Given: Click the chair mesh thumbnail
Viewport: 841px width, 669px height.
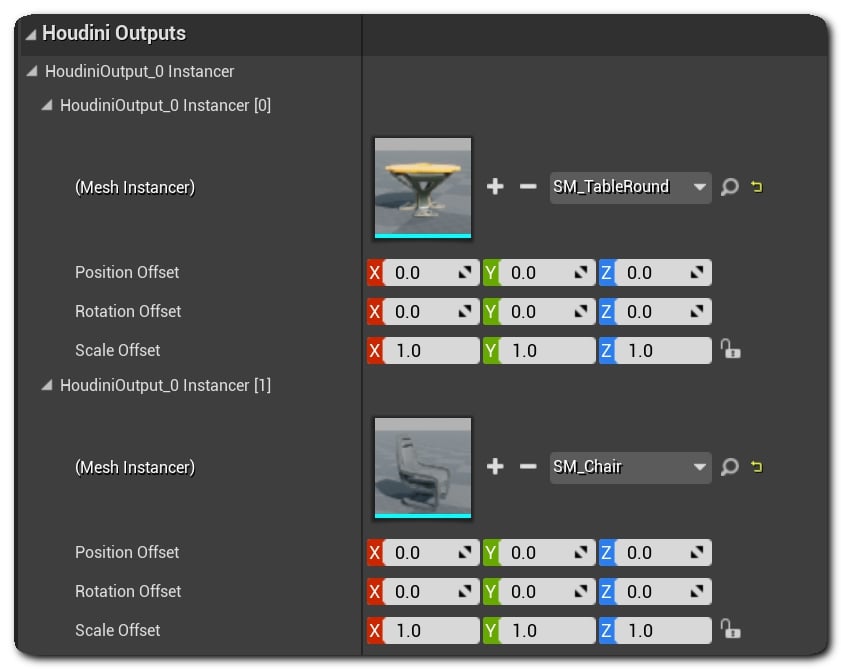Looking at the screenshot, I should coord(423,468).
